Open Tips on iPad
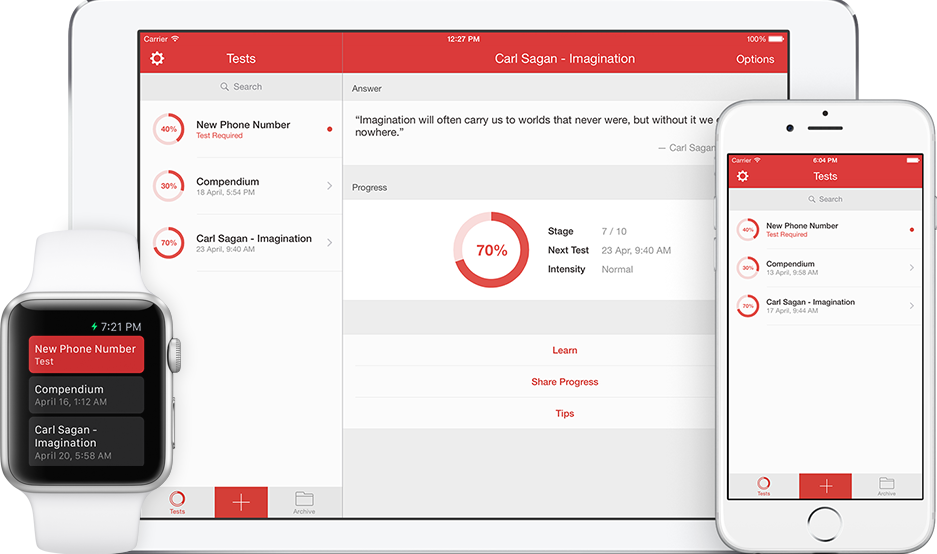Screen dimensions: 937x554 (x=565, y=414)
